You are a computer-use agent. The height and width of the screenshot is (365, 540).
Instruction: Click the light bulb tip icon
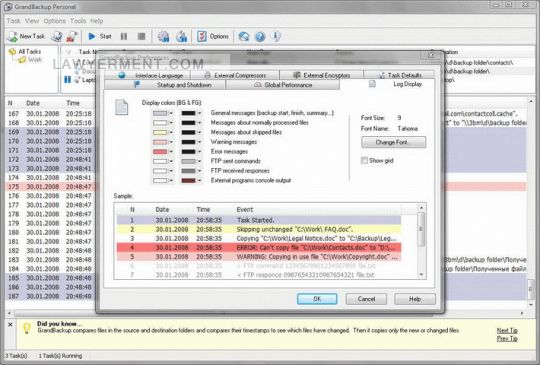tap(26, 328)
